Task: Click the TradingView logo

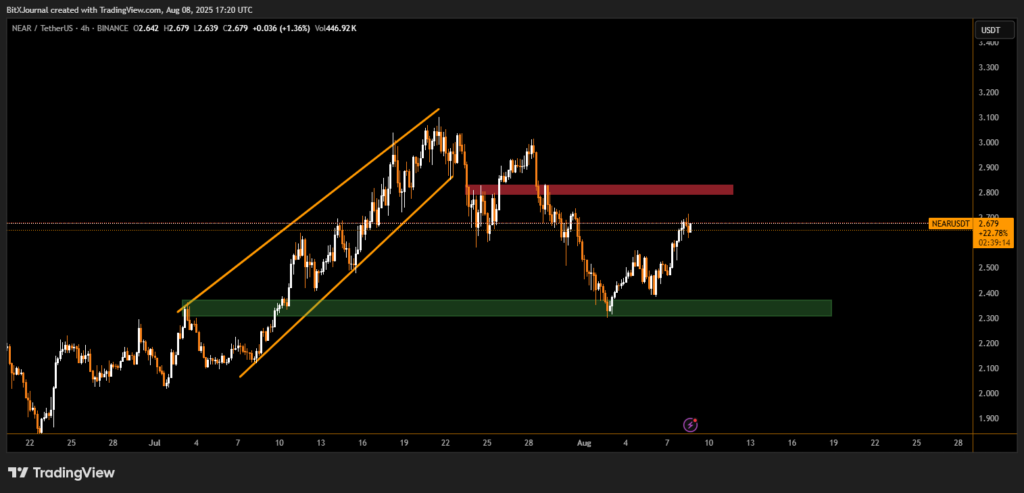Action: (62, 472)
